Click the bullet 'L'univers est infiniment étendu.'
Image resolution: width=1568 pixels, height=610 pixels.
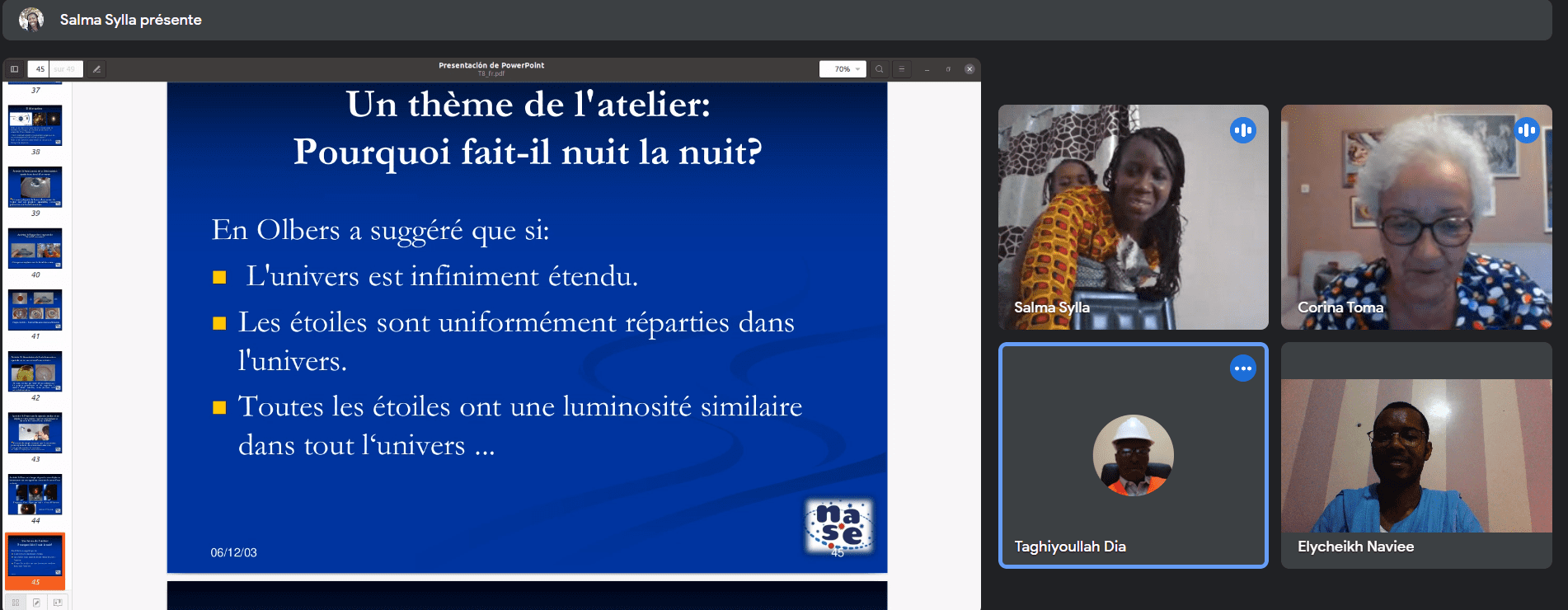tap(442, 276)
